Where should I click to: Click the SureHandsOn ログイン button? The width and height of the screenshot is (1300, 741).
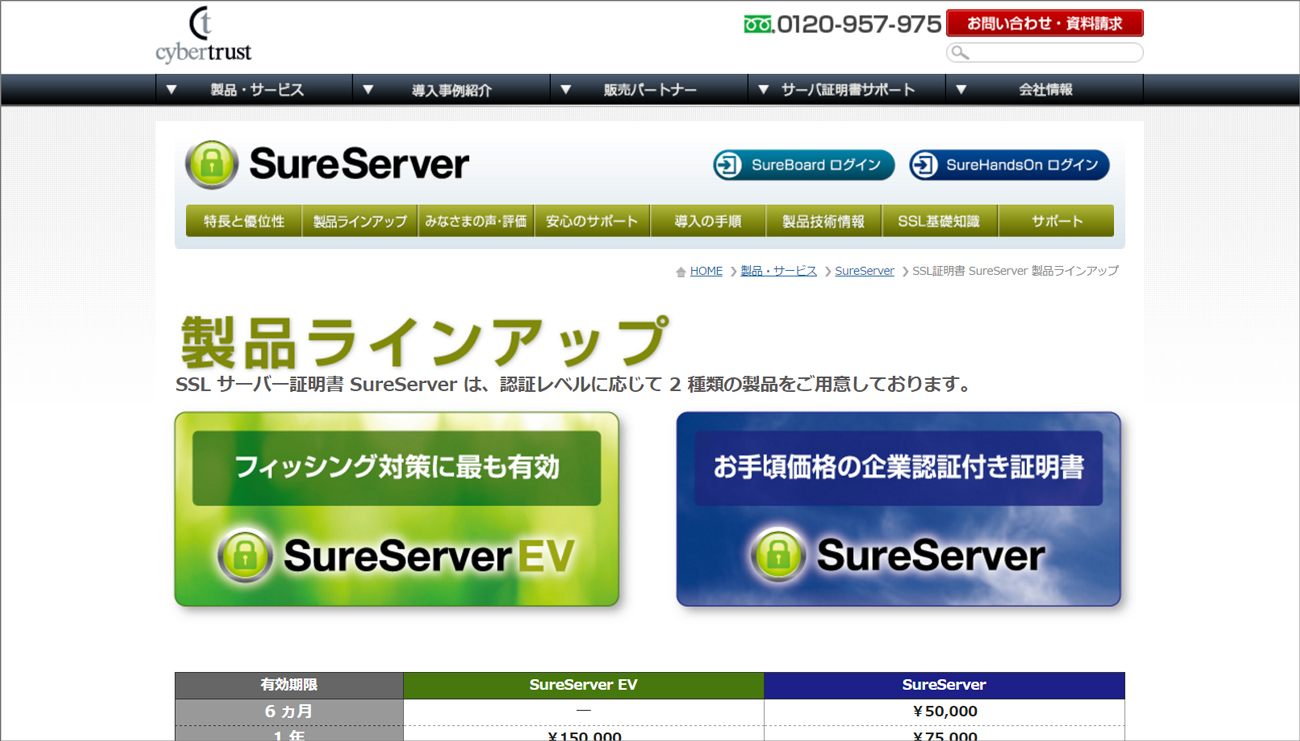coord(1009,165)
